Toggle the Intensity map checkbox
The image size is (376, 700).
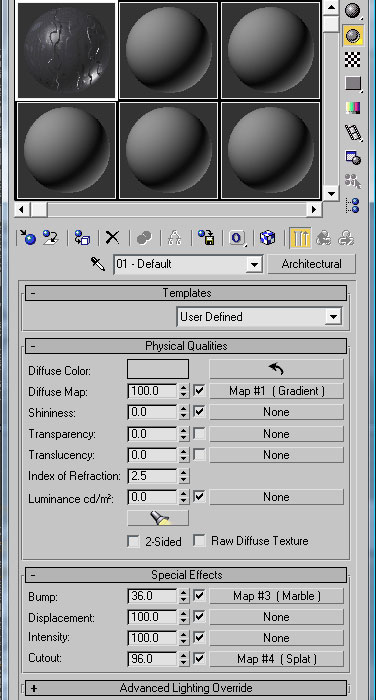pos(199,638)
